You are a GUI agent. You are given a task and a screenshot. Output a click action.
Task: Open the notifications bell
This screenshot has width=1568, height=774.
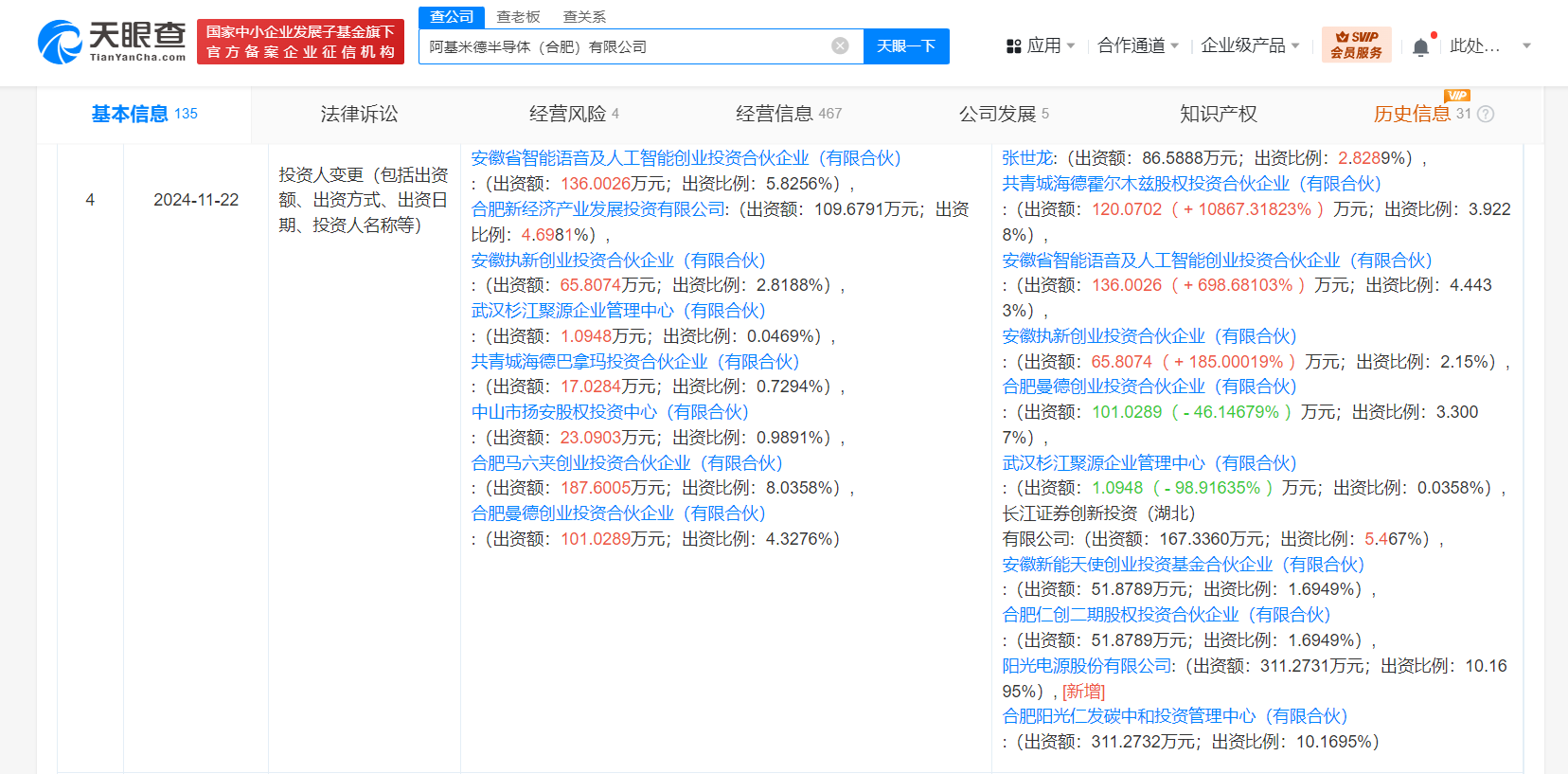click(1420, 47)
